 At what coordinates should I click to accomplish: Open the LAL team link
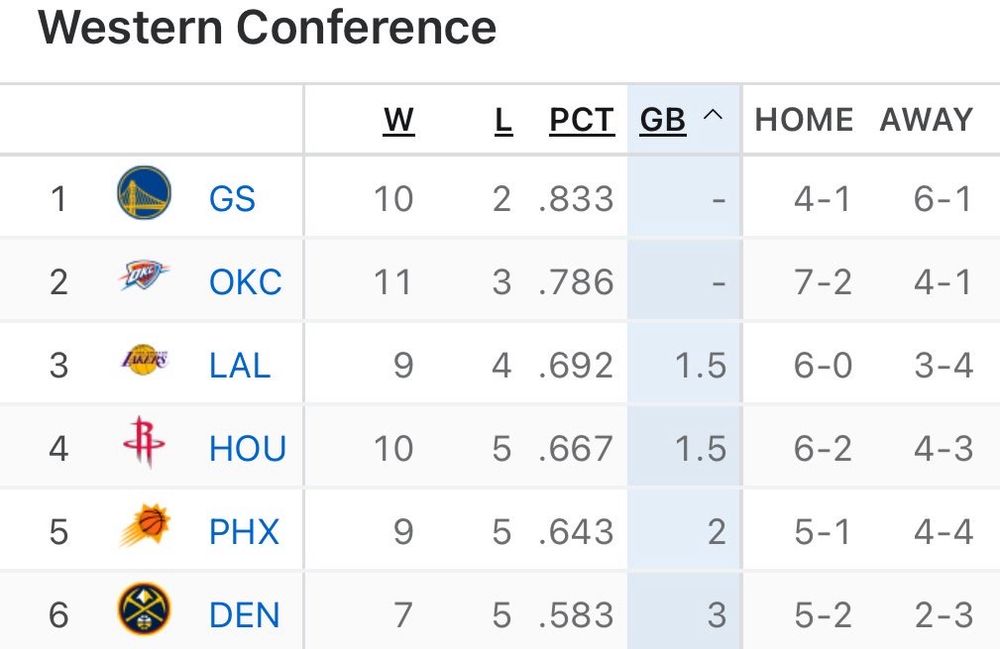tap(240, 365)
